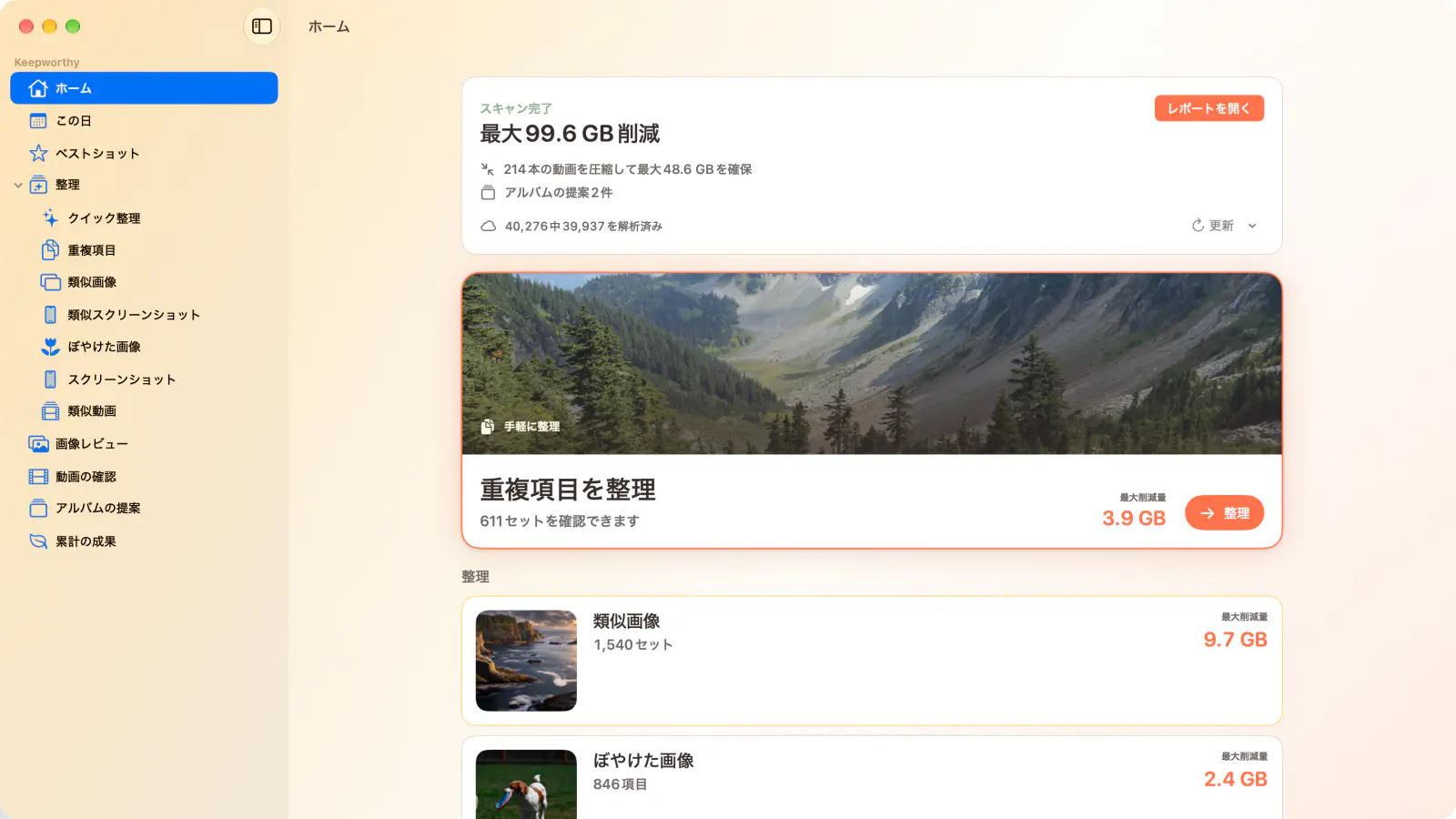Open the ホーム sidebar item
This screenshot has height=819, width=1456.
pyautogui.click(x=144, y=88)
